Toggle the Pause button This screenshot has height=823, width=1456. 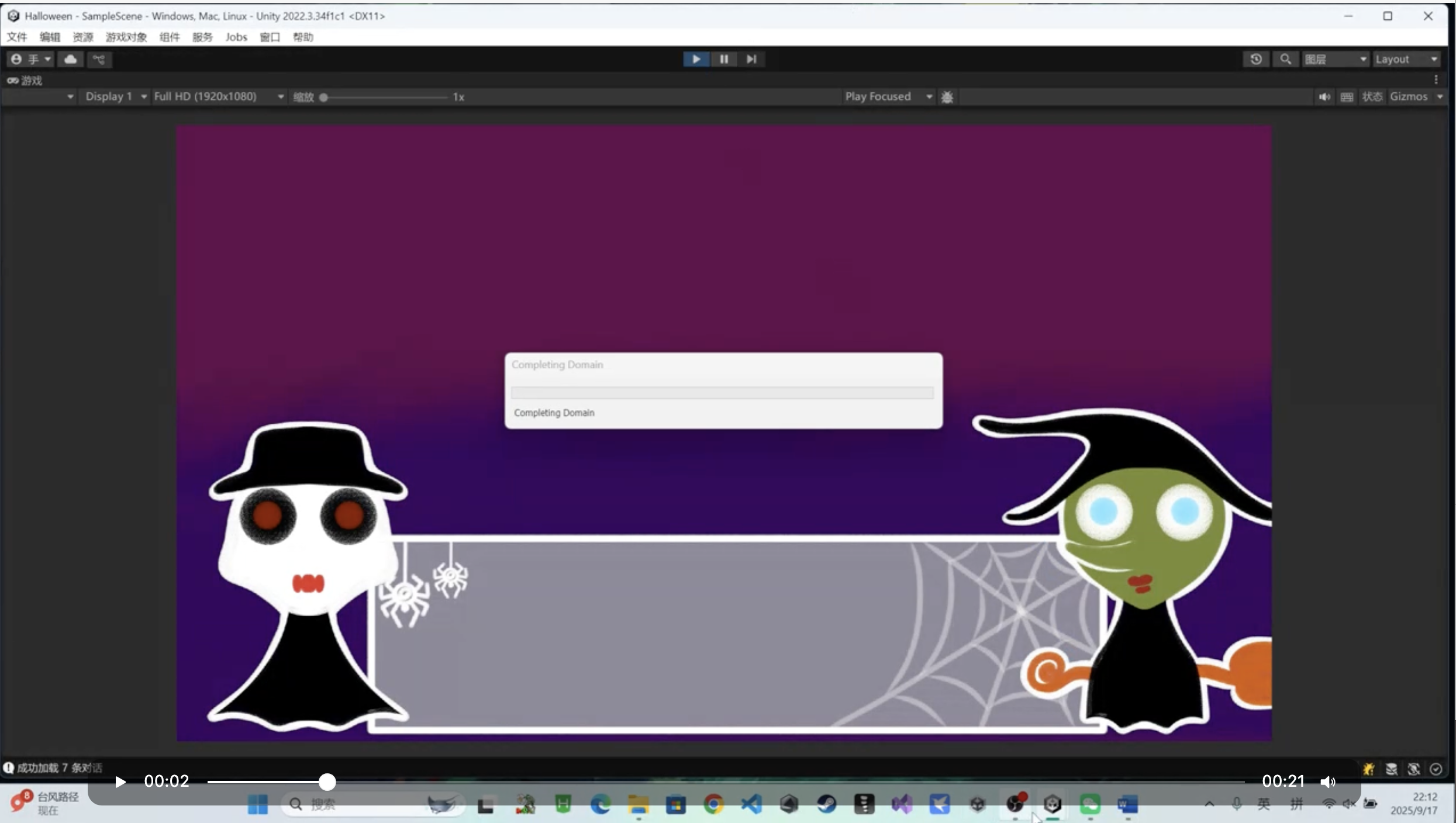click(724, 59)
